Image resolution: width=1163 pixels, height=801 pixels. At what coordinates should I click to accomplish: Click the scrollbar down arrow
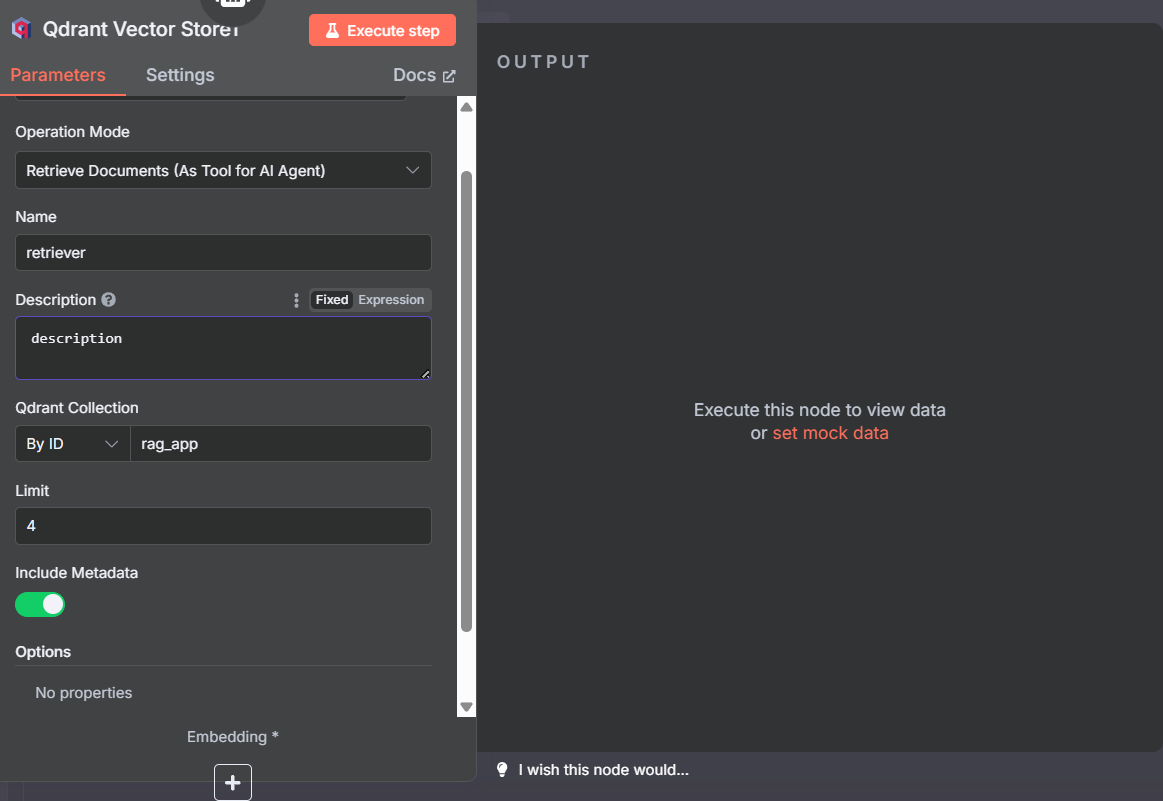[467, 707]
